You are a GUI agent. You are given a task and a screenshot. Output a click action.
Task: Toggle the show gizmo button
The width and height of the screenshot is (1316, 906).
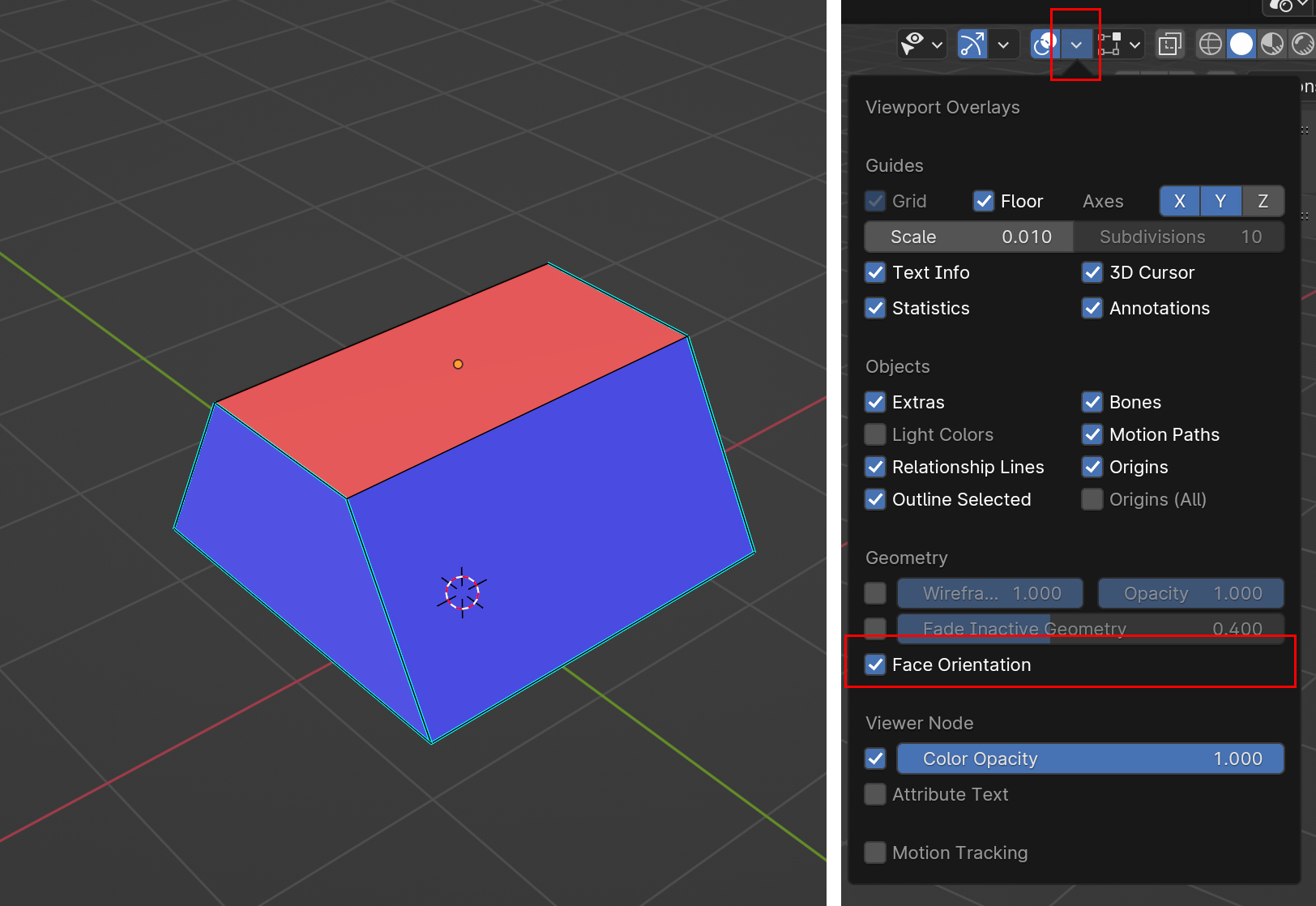point(972,45)
